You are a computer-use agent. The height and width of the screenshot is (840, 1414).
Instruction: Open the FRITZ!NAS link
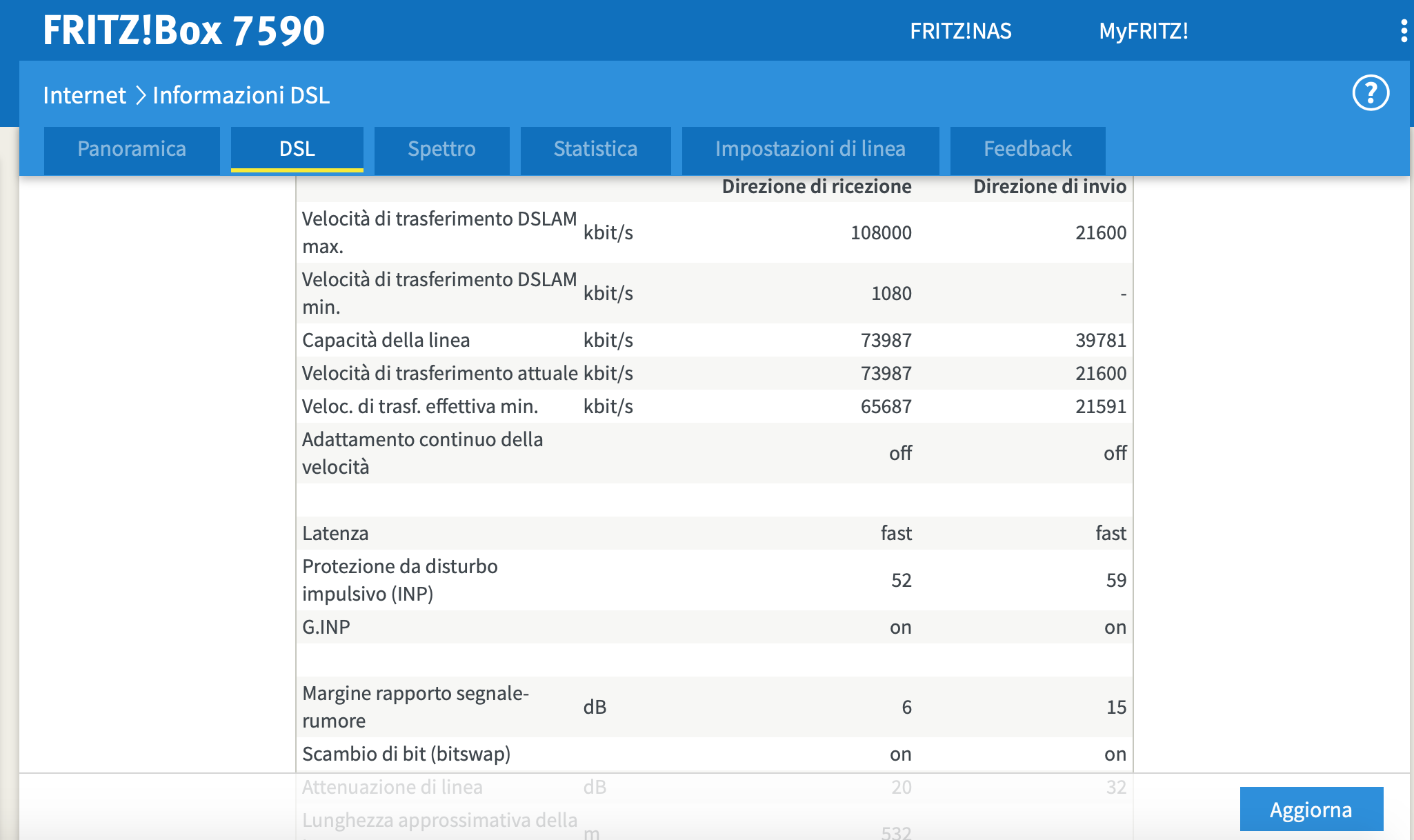(x=960, y=31)
